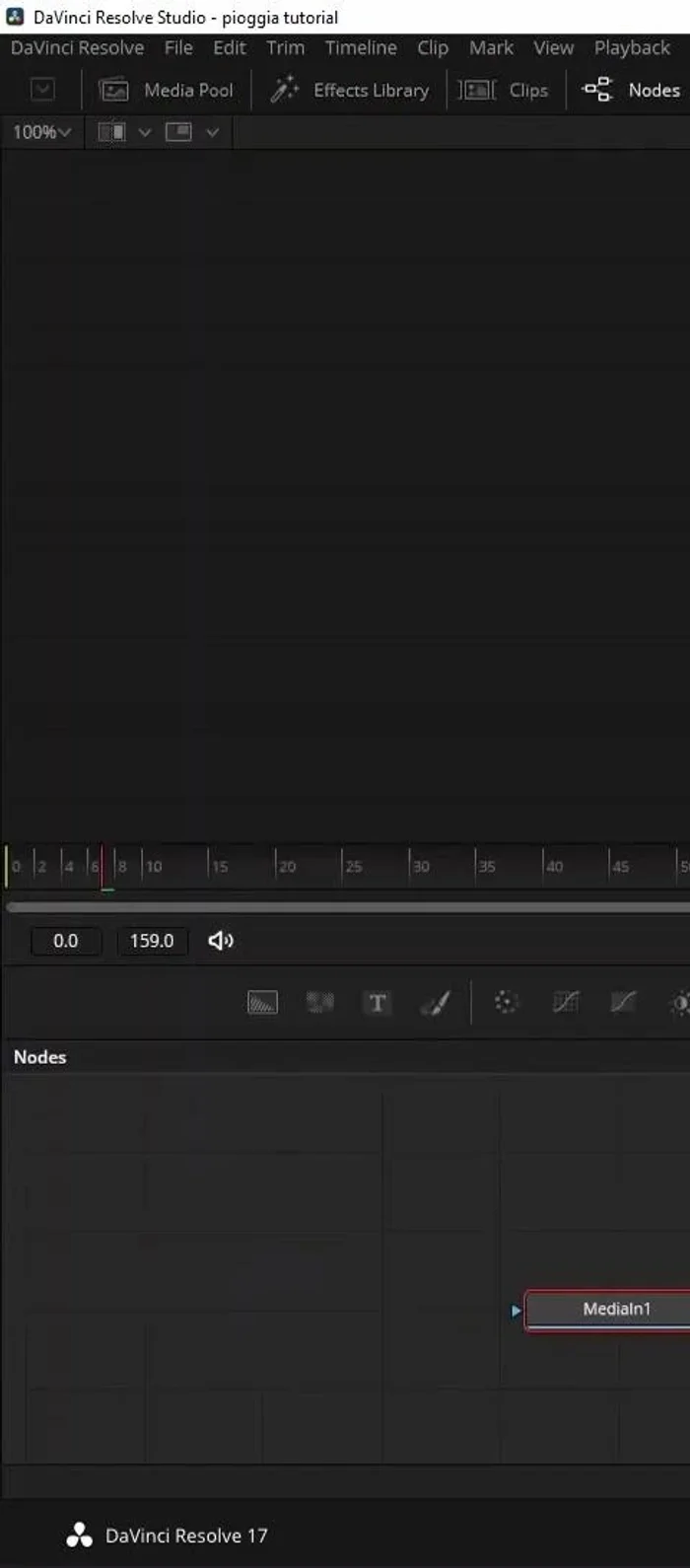Add the Brightness Contrast node icon

pyautogui.click(x=680, y=1003)
